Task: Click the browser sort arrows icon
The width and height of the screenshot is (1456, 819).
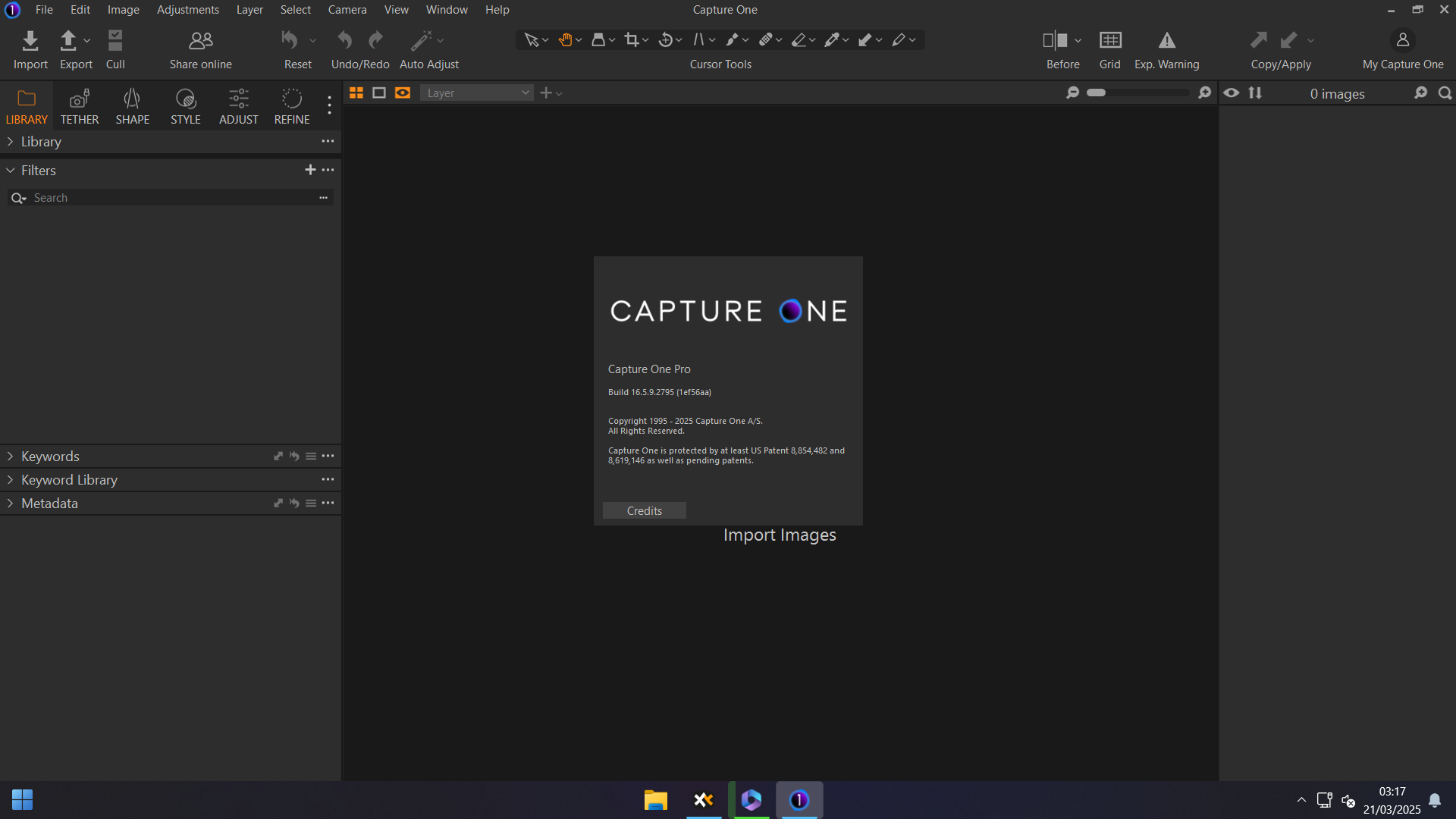Action: click(1255, 93)
